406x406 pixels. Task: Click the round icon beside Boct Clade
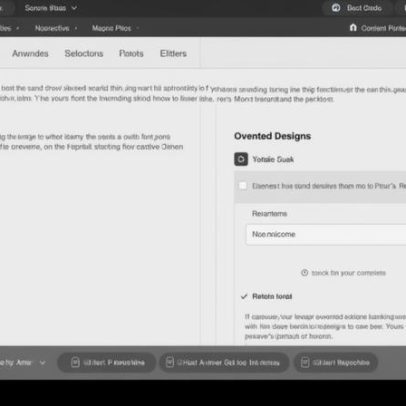click(x=336, y=8)
